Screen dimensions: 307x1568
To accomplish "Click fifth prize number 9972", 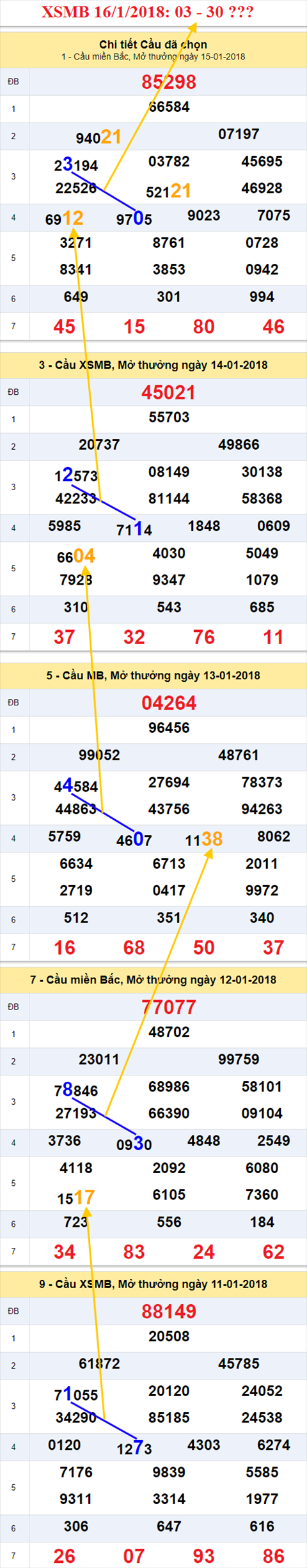I will (x=262, y=891).
